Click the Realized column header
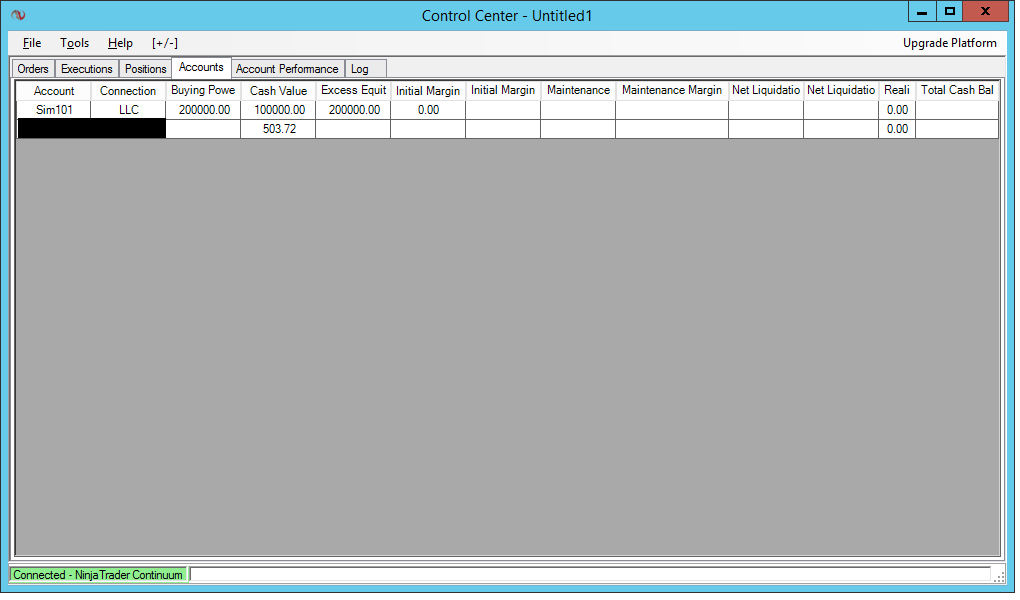Viewport: 1020px width, 600px height. click(x=896, y=90)
